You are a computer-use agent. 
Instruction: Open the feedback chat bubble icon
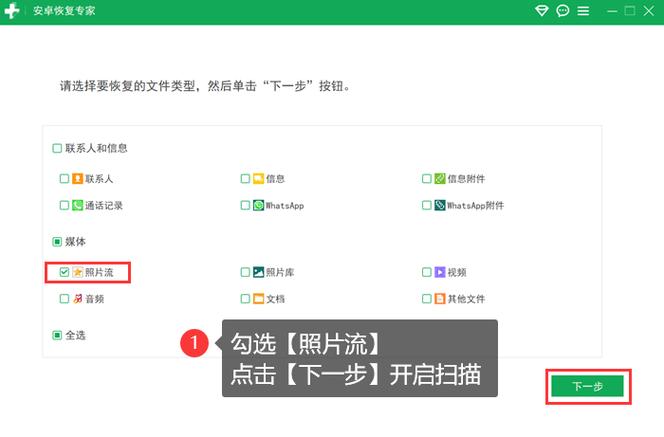click(x=563, y=11)
